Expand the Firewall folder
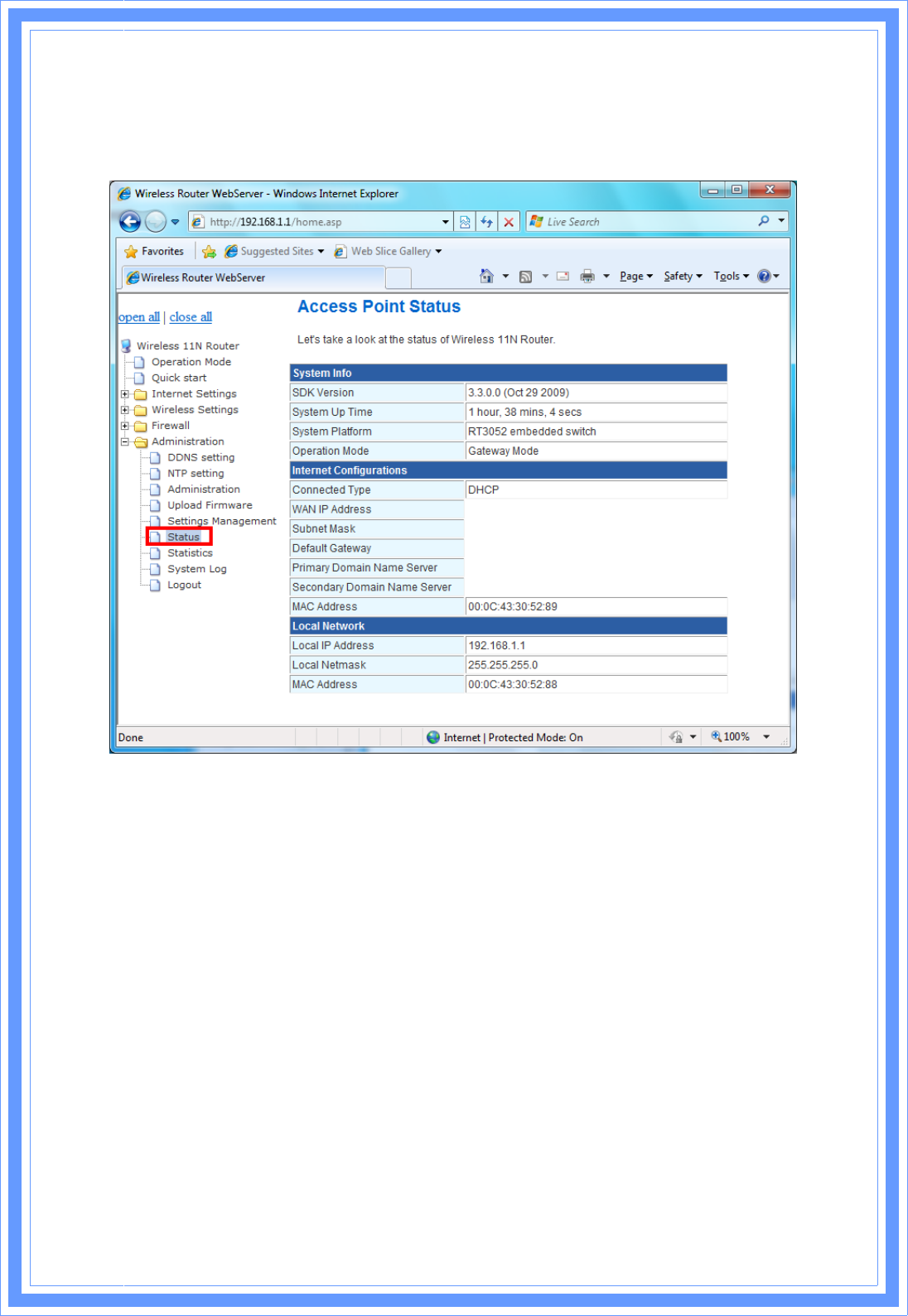The width and height of the screenshot is (908, 1316). coord(125,426)
